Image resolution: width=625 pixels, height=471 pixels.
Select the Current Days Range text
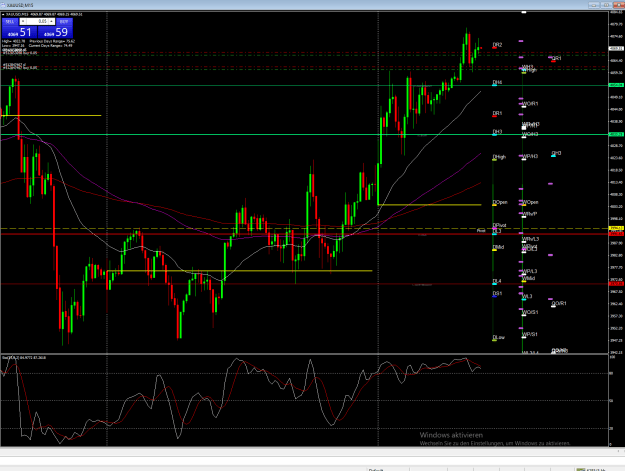(51, 45)
